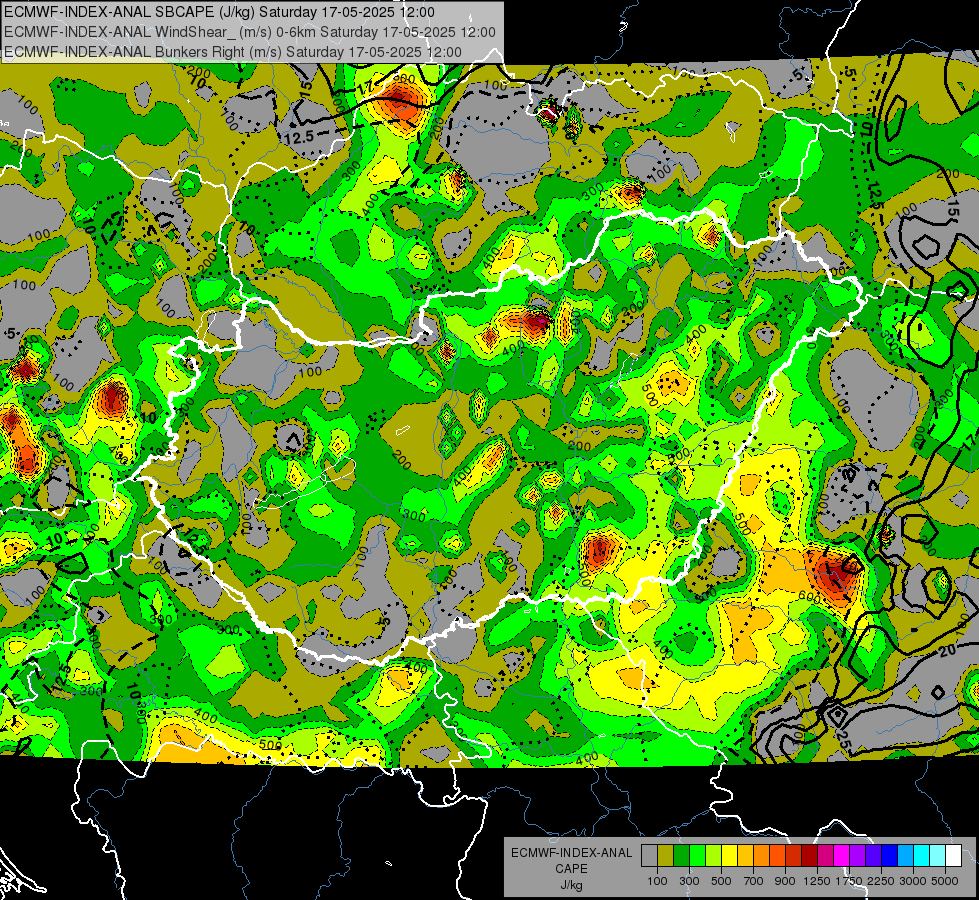
Task: Click the 100 value on legend scale
Action: pos(657,881)
